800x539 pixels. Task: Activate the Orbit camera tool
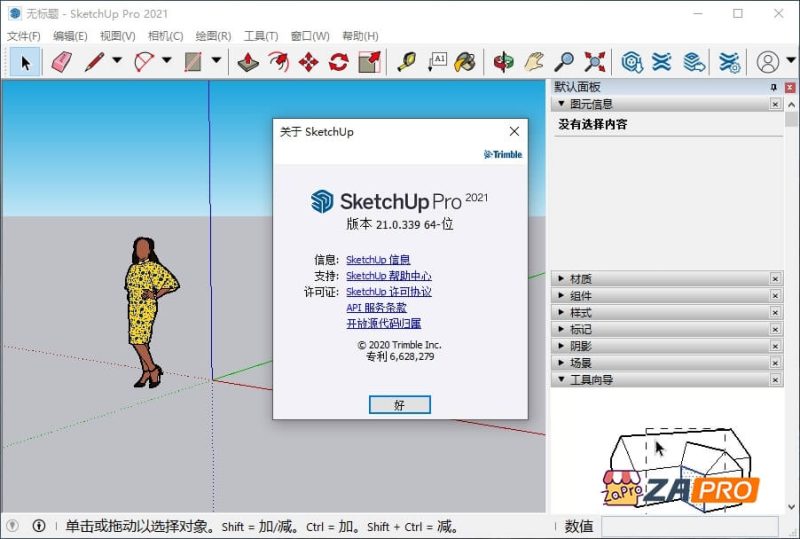click(503, 62)
